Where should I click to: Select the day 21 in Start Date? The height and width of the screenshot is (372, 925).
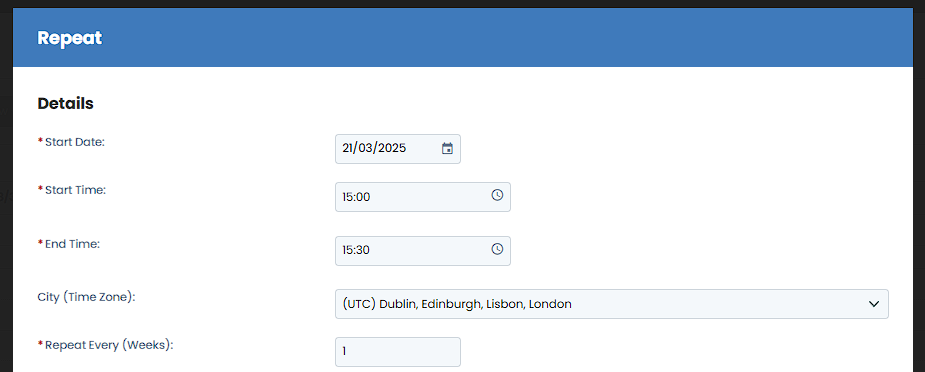pos(346,149)
